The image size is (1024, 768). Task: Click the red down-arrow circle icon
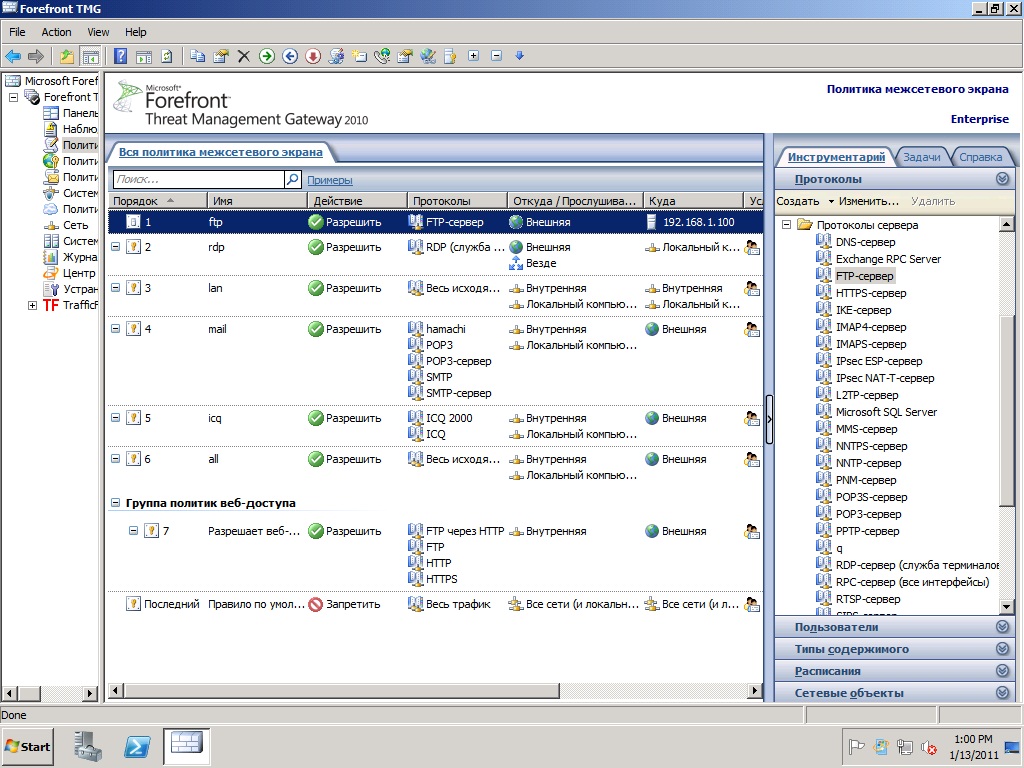[313, 57]
